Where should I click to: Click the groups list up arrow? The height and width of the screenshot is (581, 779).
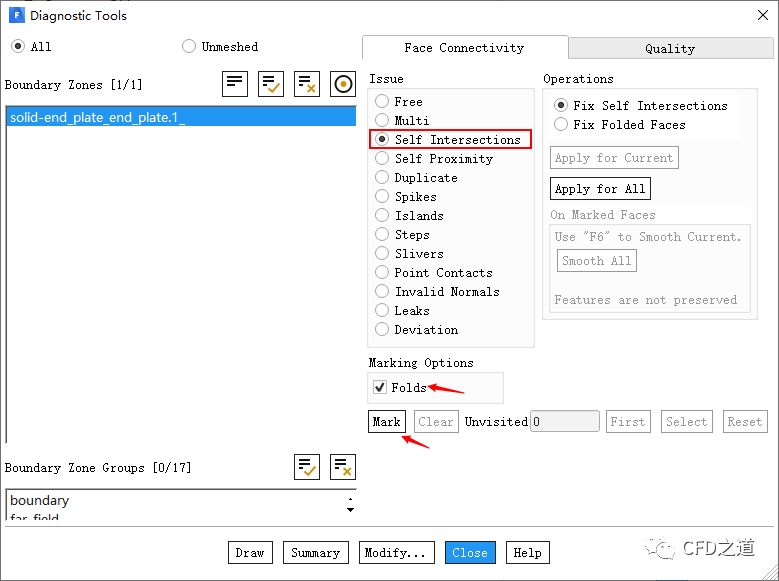pyautogui.click(x=350, y=498)
